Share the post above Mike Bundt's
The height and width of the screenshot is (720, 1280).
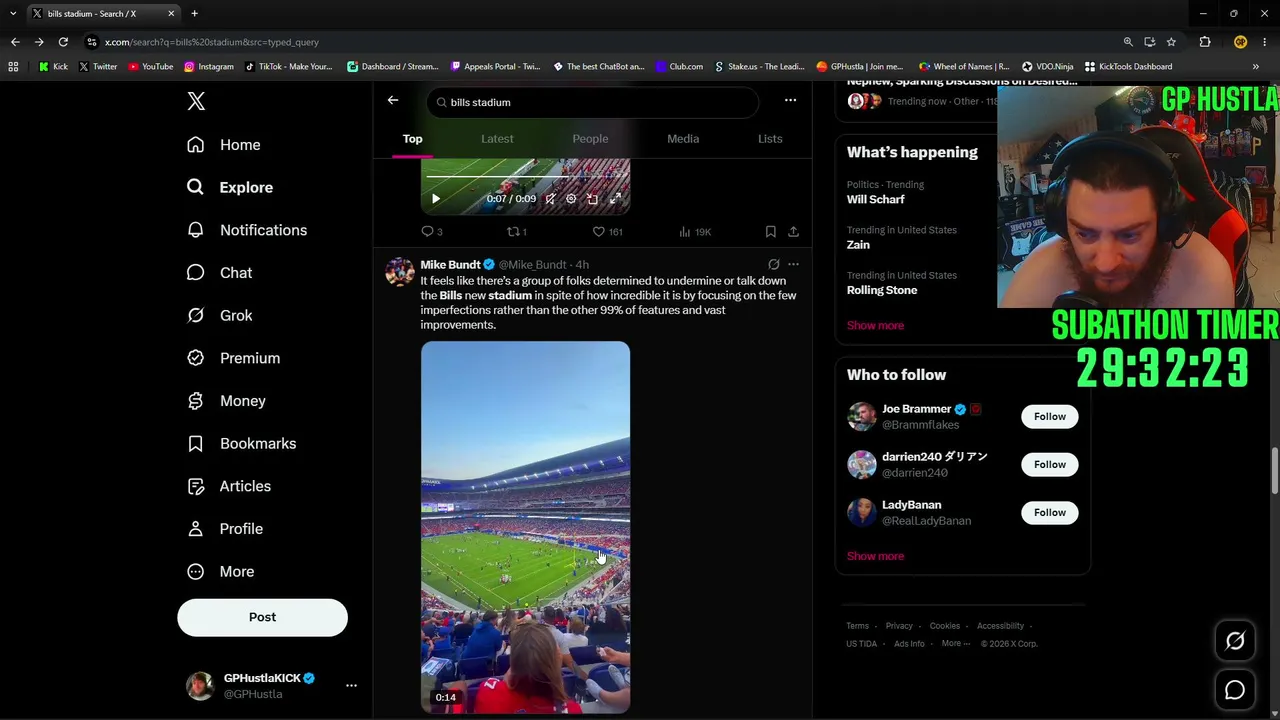tap(793, 232)
